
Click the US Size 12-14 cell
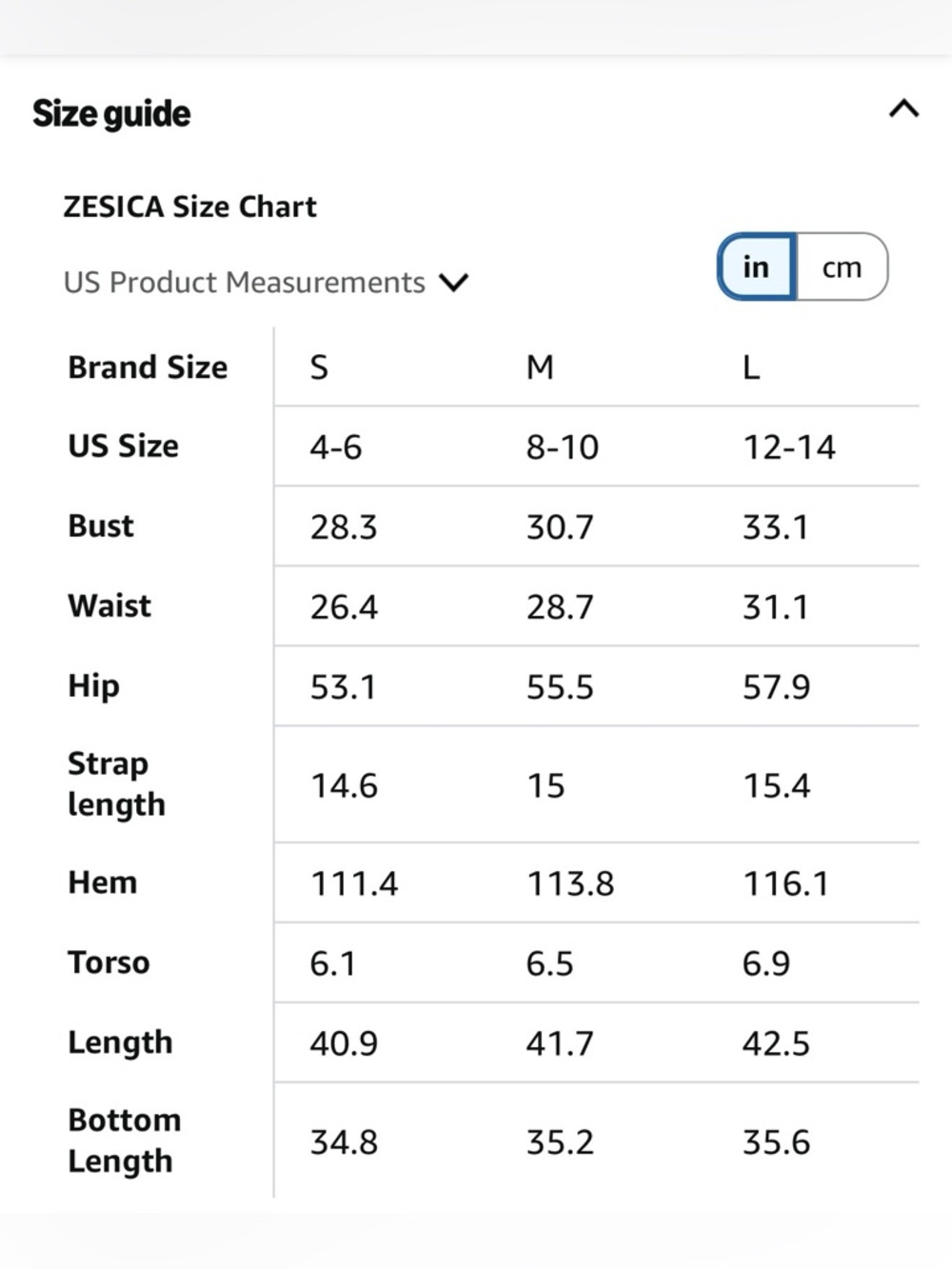point(789,447)
